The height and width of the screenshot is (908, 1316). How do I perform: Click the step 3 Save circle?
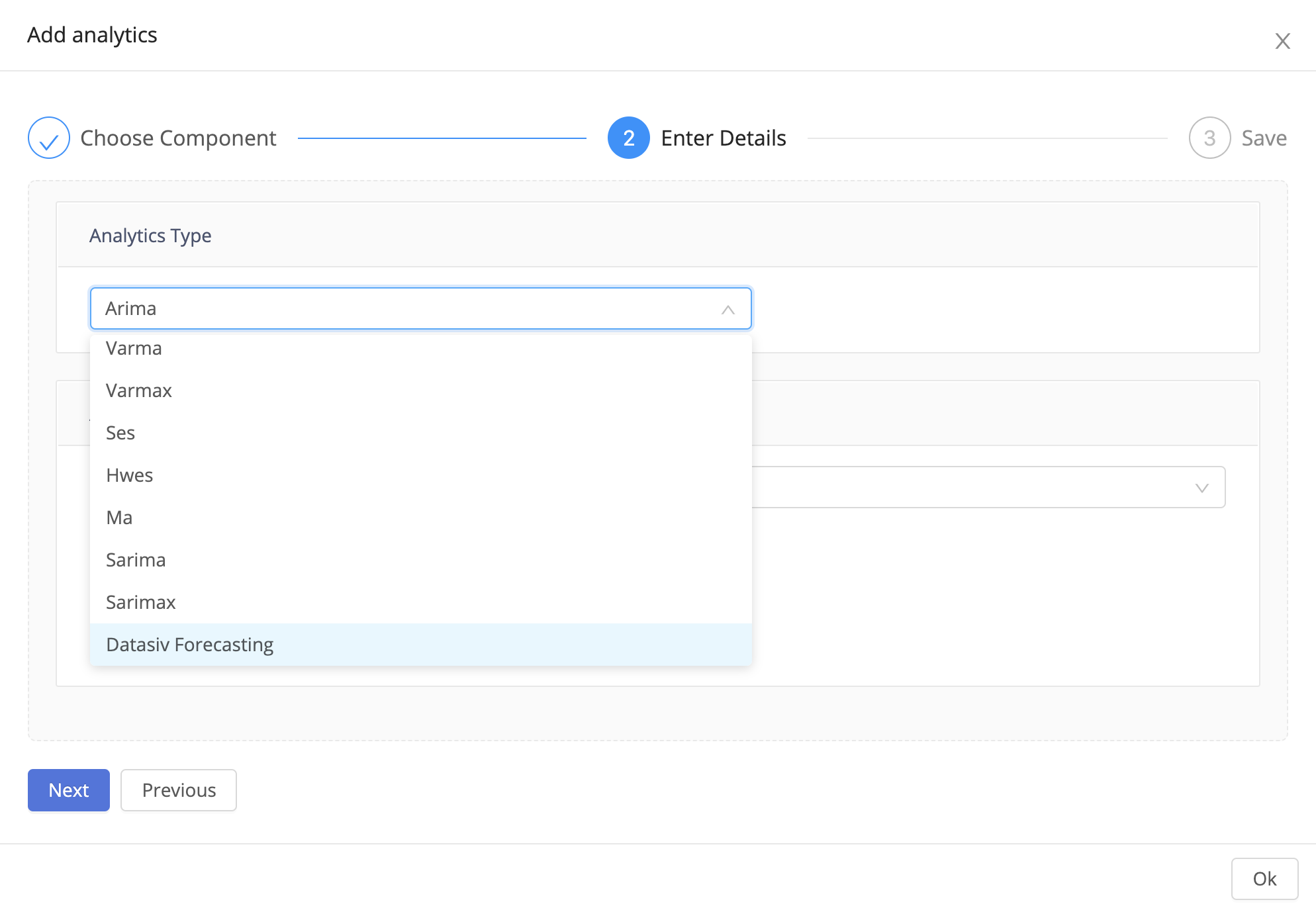[x=1209, y=138]
